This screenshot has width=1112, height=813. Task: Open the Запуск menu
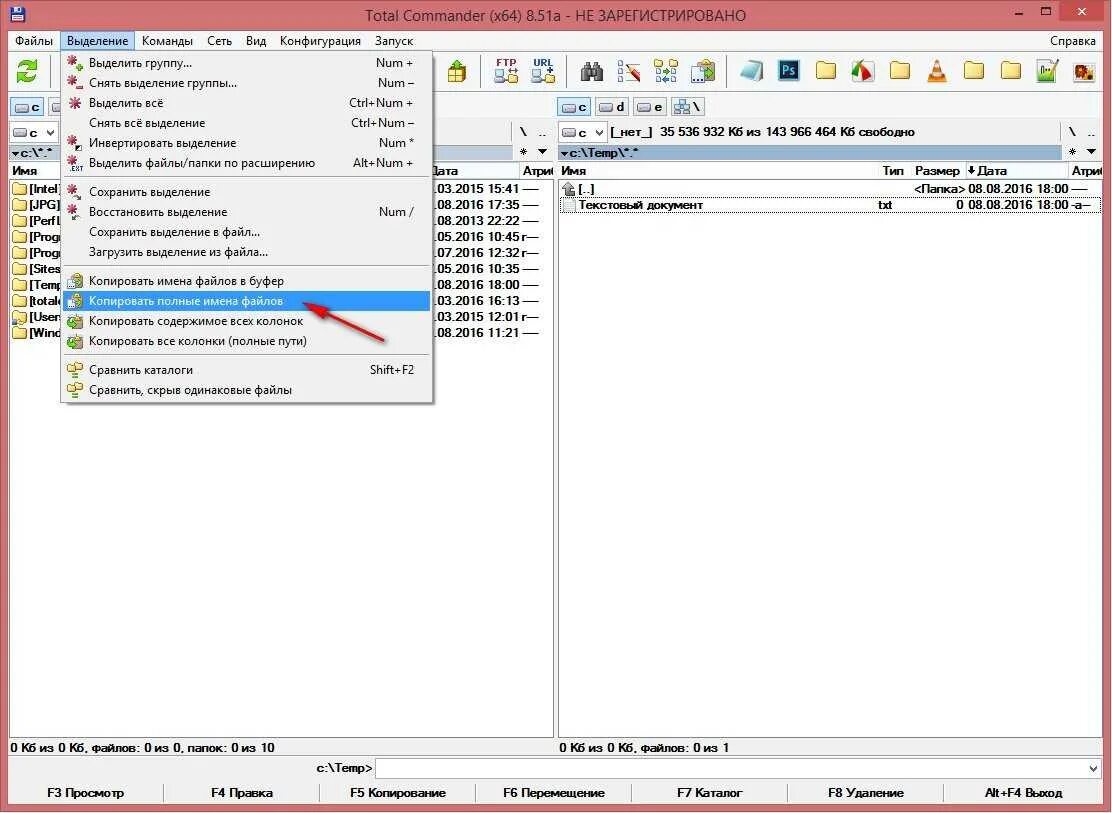point(394,41)
